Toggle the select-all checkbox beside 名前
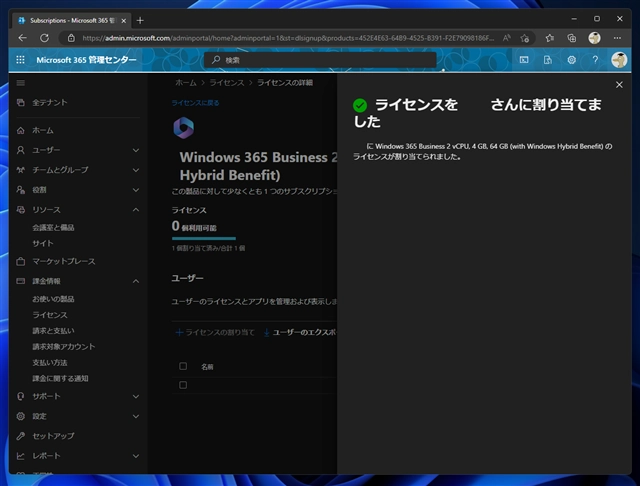This screenshot has width=640, height=486. [183, 366]
